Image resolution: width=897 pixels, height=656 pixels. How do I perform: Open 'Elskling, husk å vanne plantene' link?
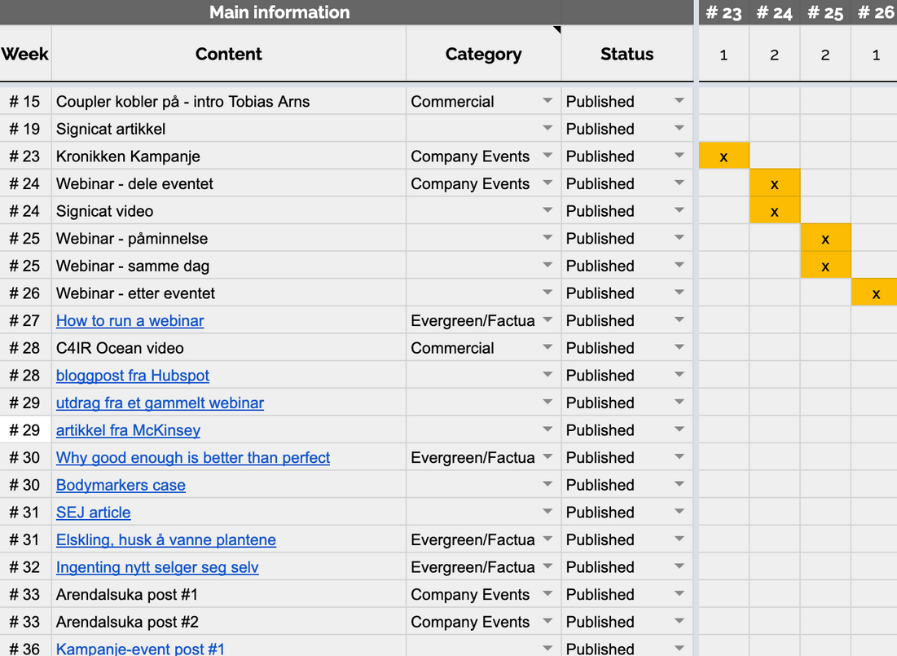[x=165, y=540]
